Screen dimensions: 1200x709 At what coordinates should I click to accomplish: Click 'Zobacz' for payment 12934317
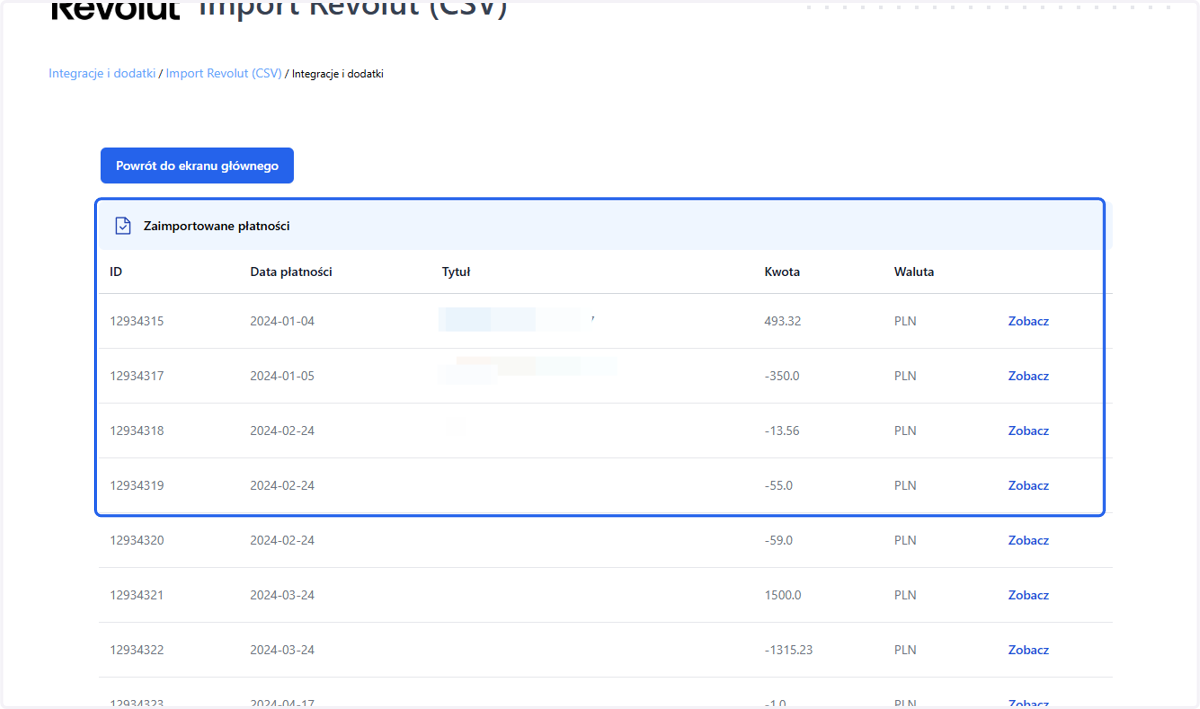(x=1028, y=376)
